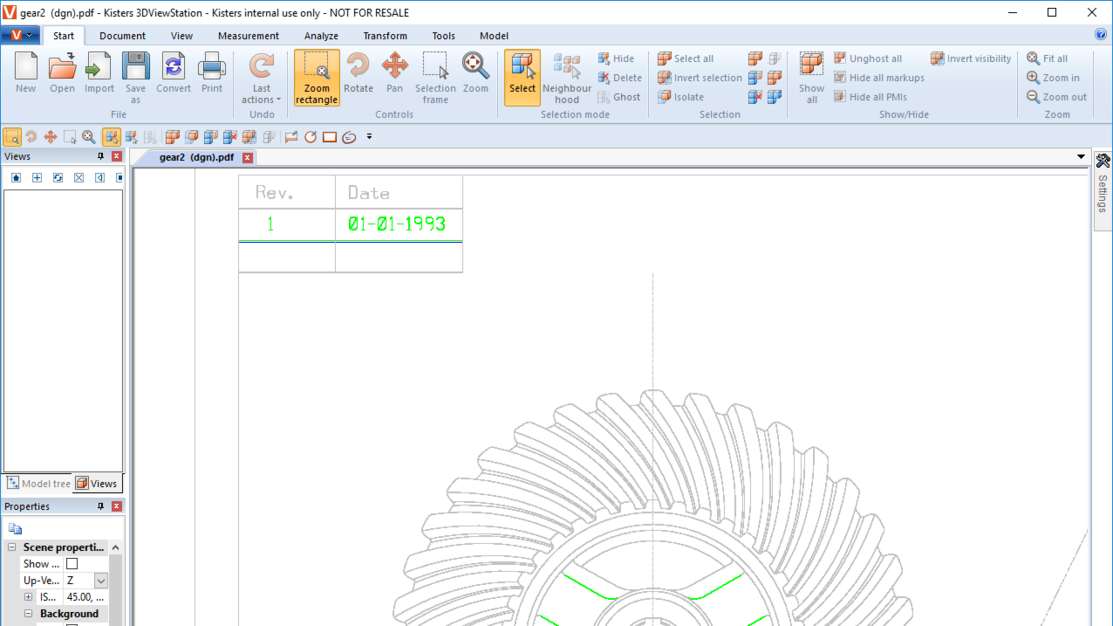Collapse the Scene properties section
Screen dimensions: 1113x626
12,547
